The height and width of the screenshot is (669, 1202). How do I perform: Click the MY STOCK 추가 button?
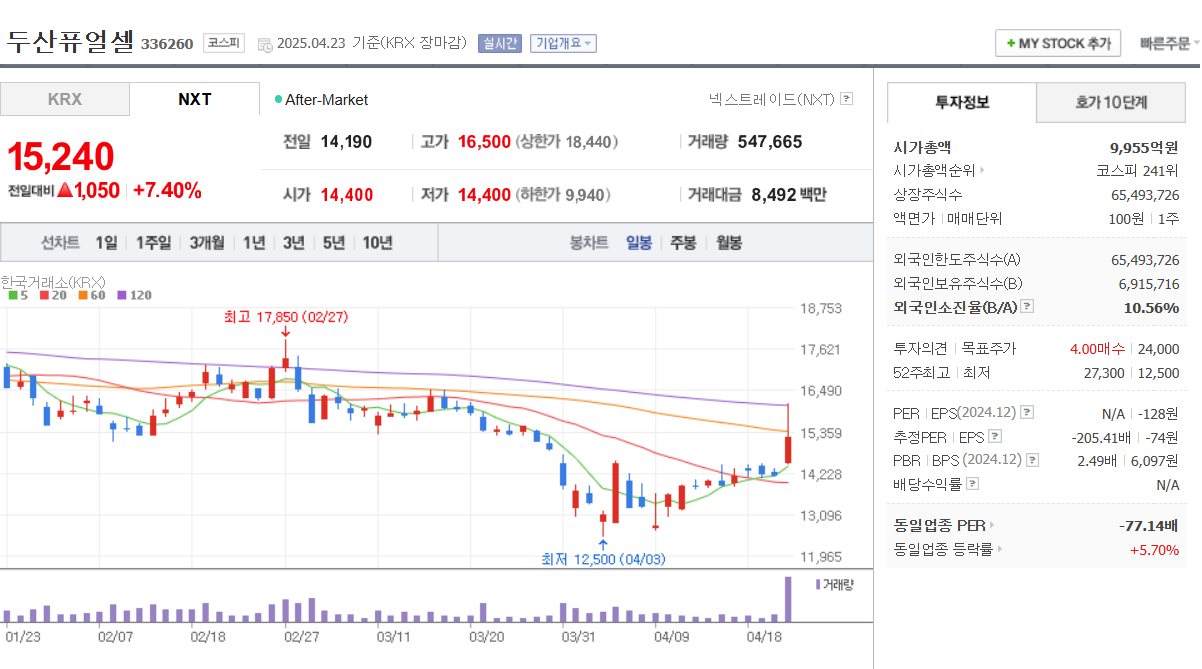[1057, 42]
